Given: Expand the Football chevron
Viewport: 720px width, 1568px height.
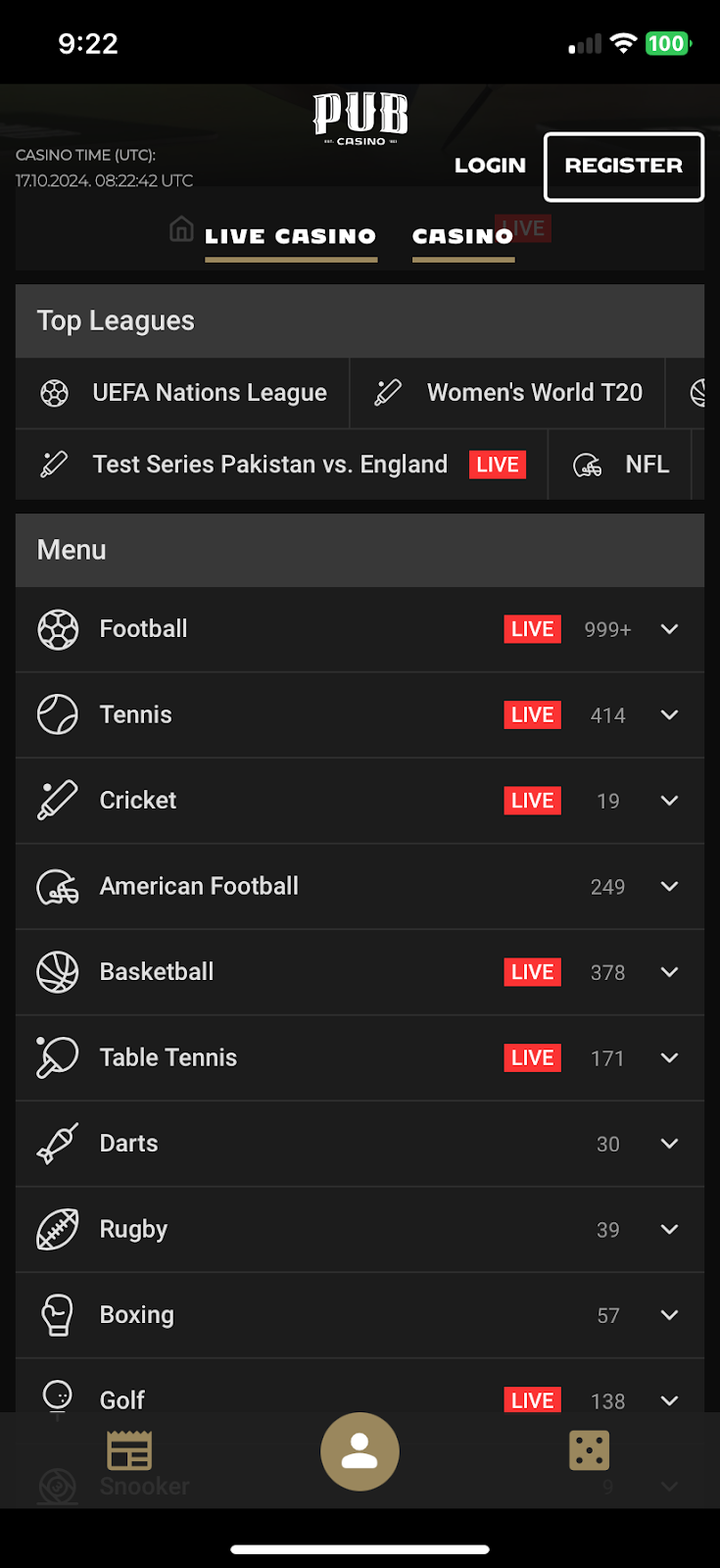Looking at the screenshot, I should click(x=669, y=629).
